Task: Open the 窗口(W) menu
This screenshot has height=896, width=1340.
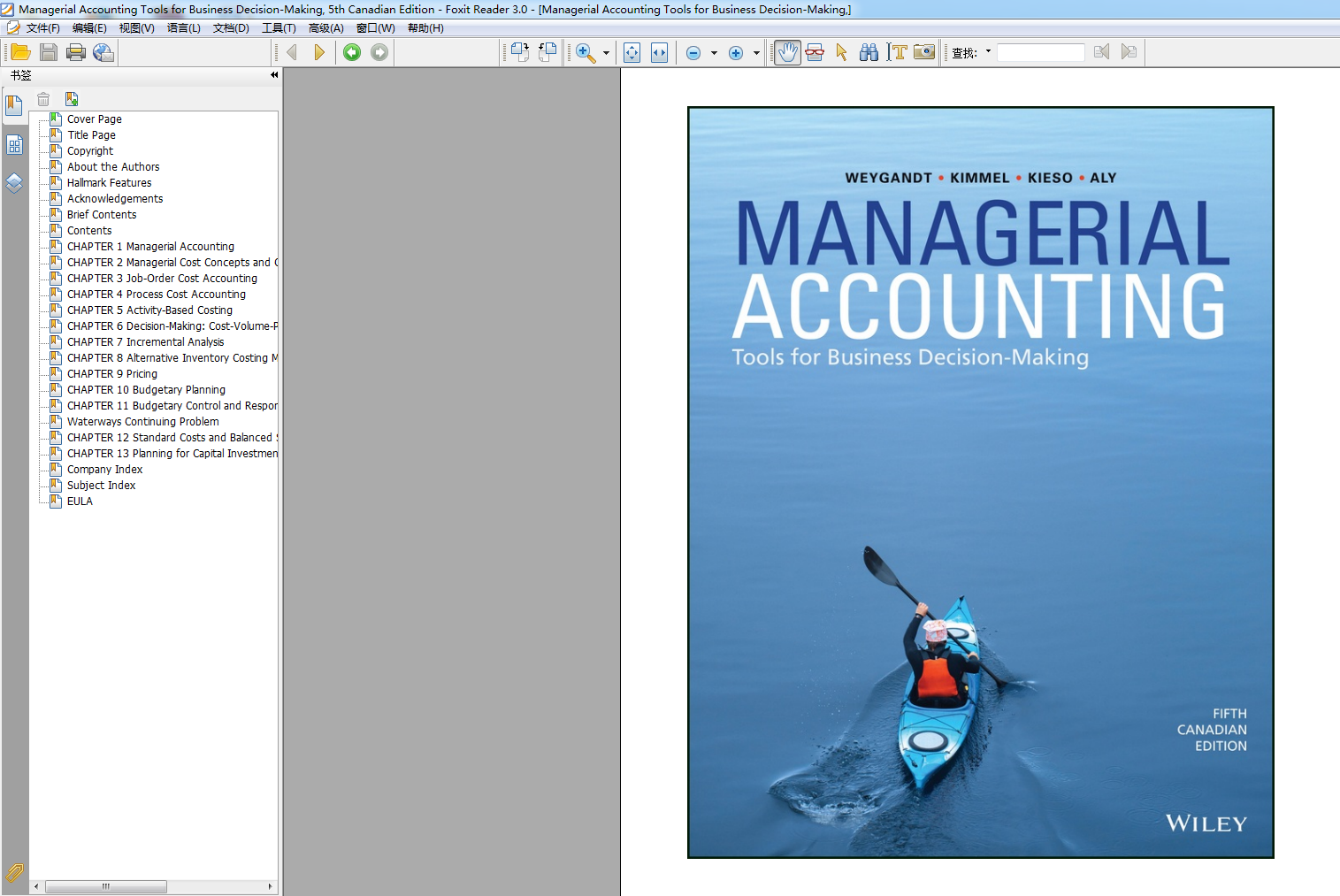Action: pyautogui.click(x=375, y=28)
